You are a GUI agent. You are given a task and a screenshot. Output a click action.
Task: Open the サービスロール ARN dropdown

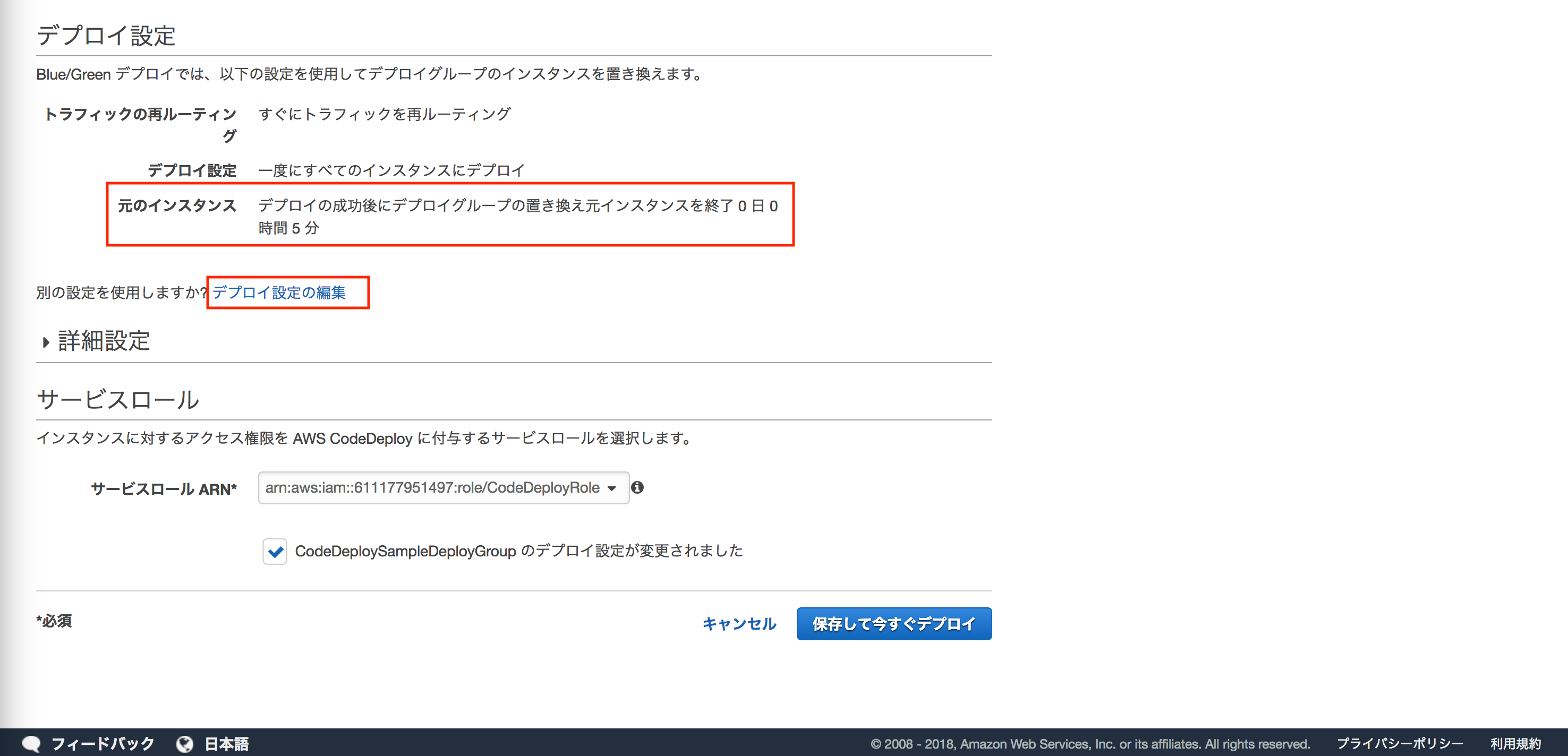[443, 488]
